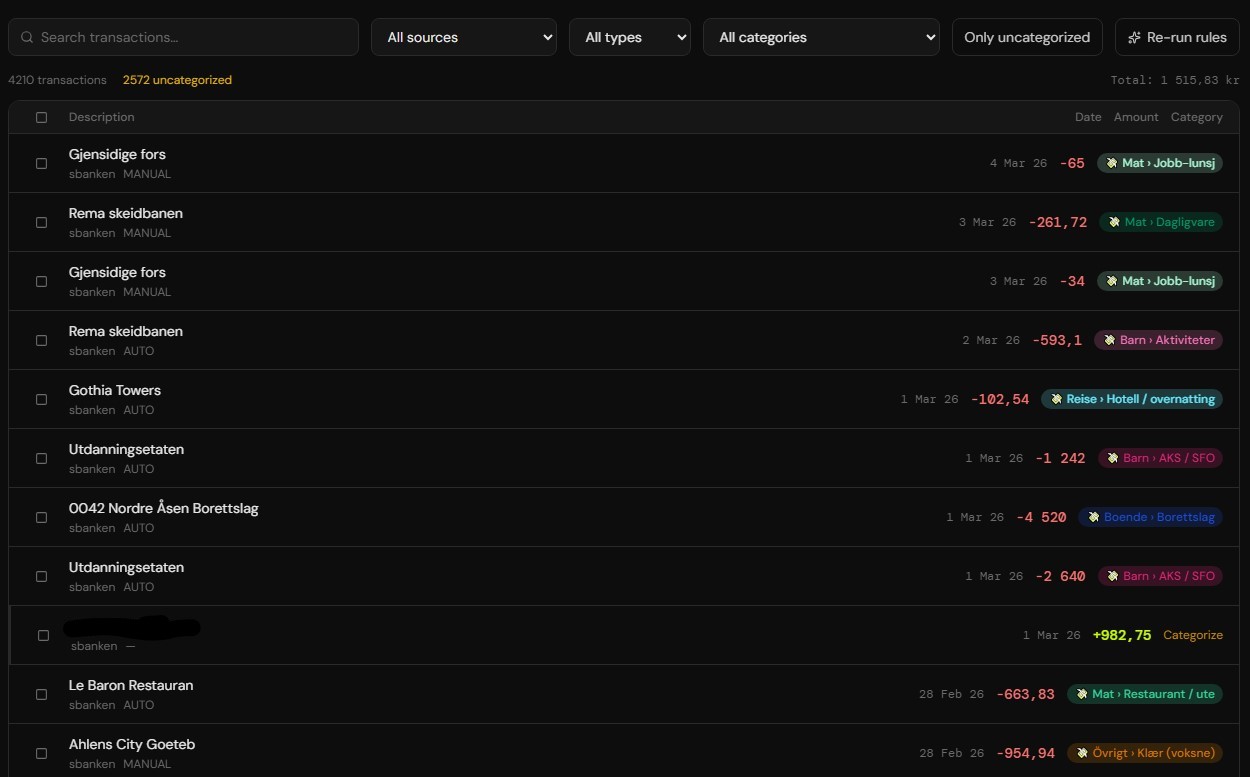Open the All sources dropdown
This screenshot has height=777, width=1250.
click(x=464, y=37)
